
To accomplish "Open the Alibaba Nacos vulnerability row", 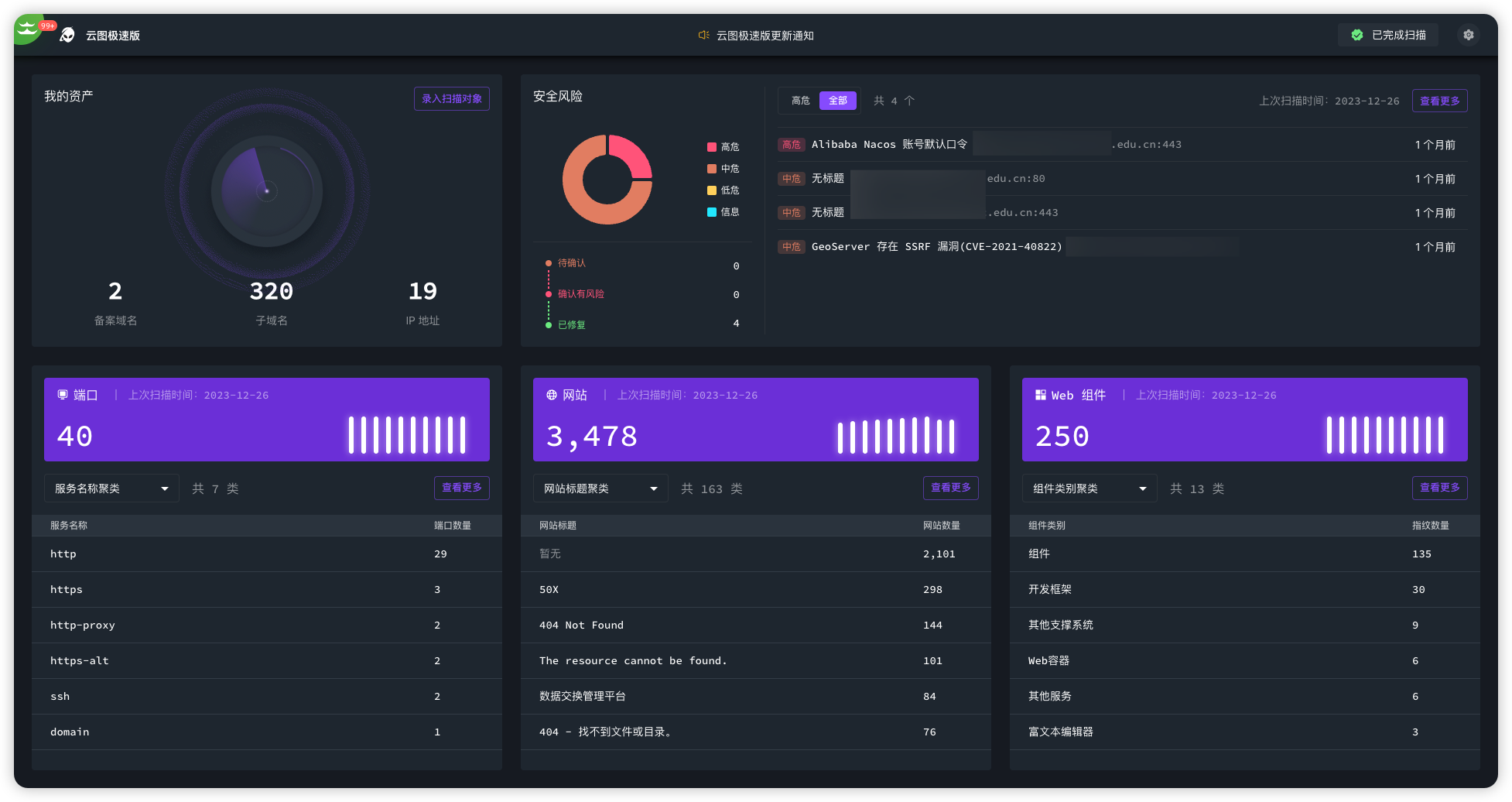I will click(x=889, y=145).
